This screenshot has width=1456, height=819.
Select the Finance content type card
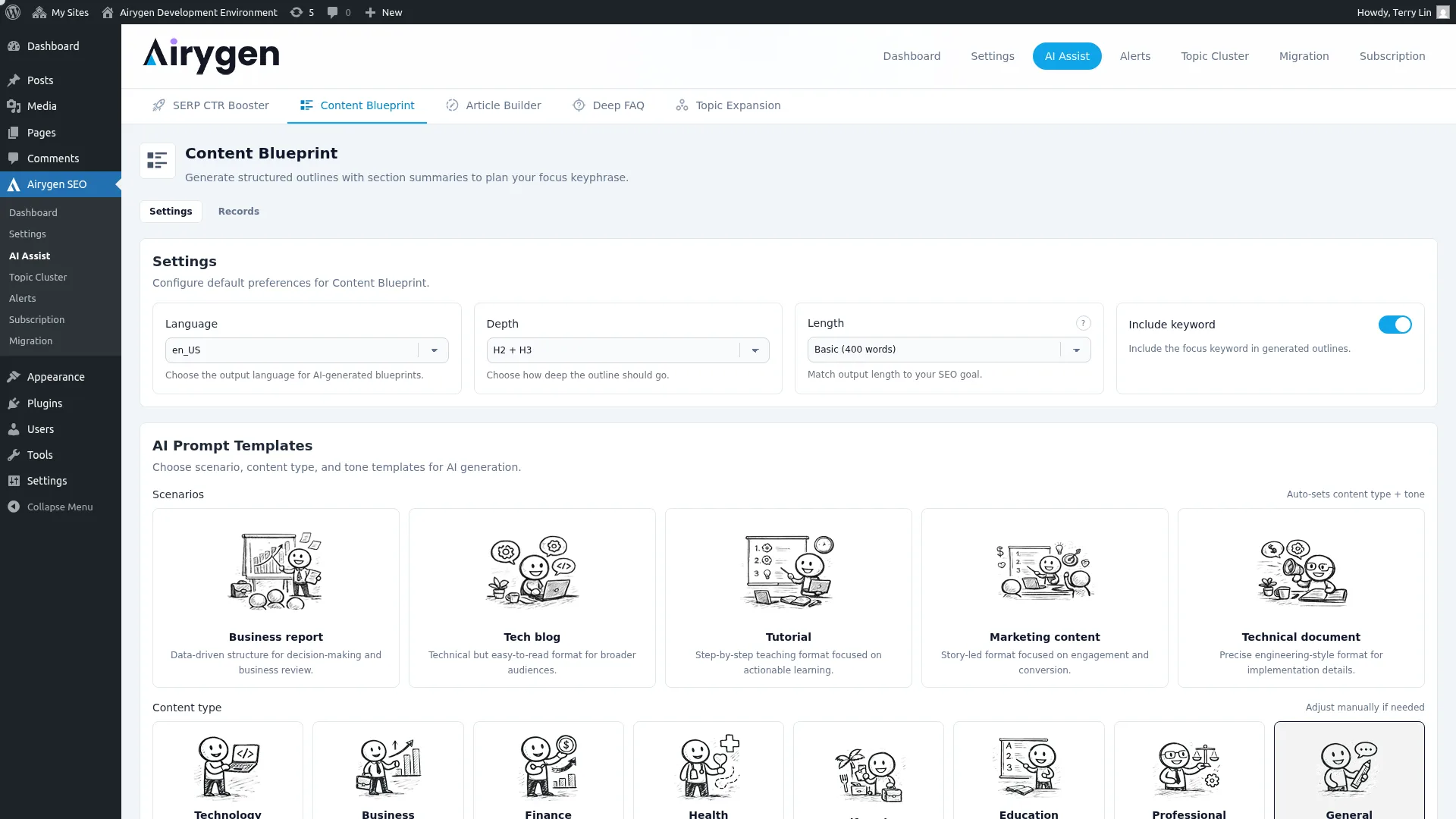[x=548, y=770]
